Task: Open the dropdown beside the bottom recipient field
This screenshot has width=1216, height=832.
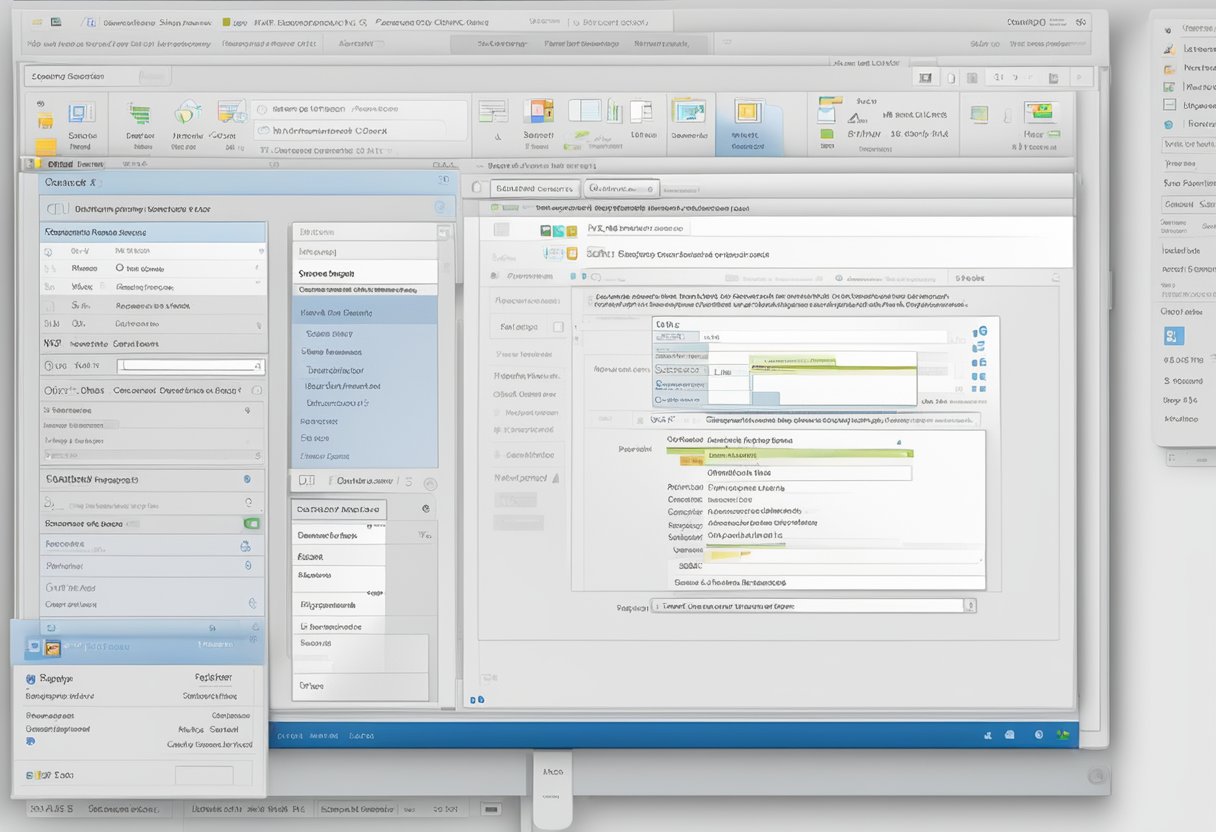Action: (970, 604)
